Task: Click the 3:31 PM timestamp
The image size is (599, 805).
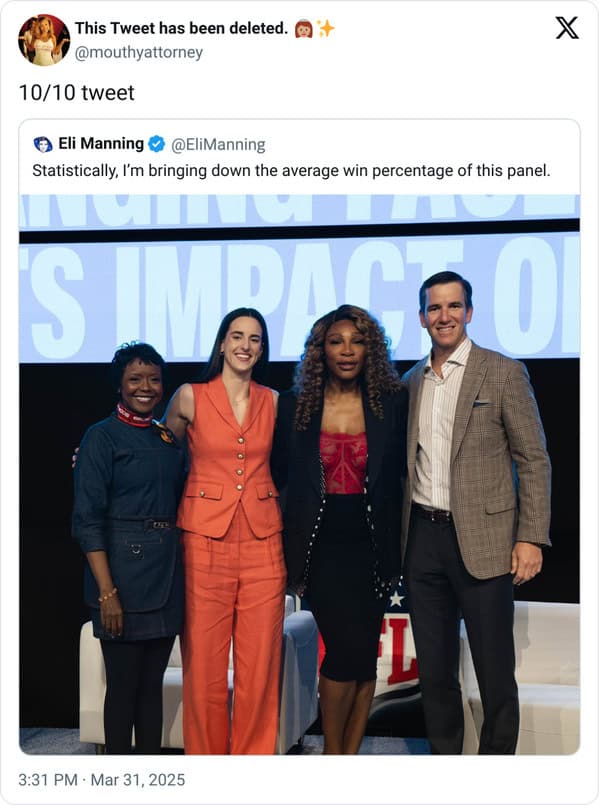Action: (x=48, y=780)
